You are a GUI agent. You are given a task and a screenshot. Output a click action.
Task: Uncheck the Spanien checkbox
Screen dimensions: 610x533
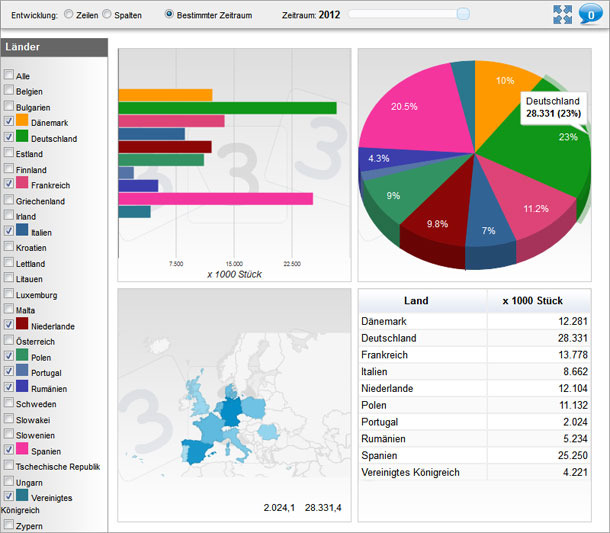[x=9, y=449]
